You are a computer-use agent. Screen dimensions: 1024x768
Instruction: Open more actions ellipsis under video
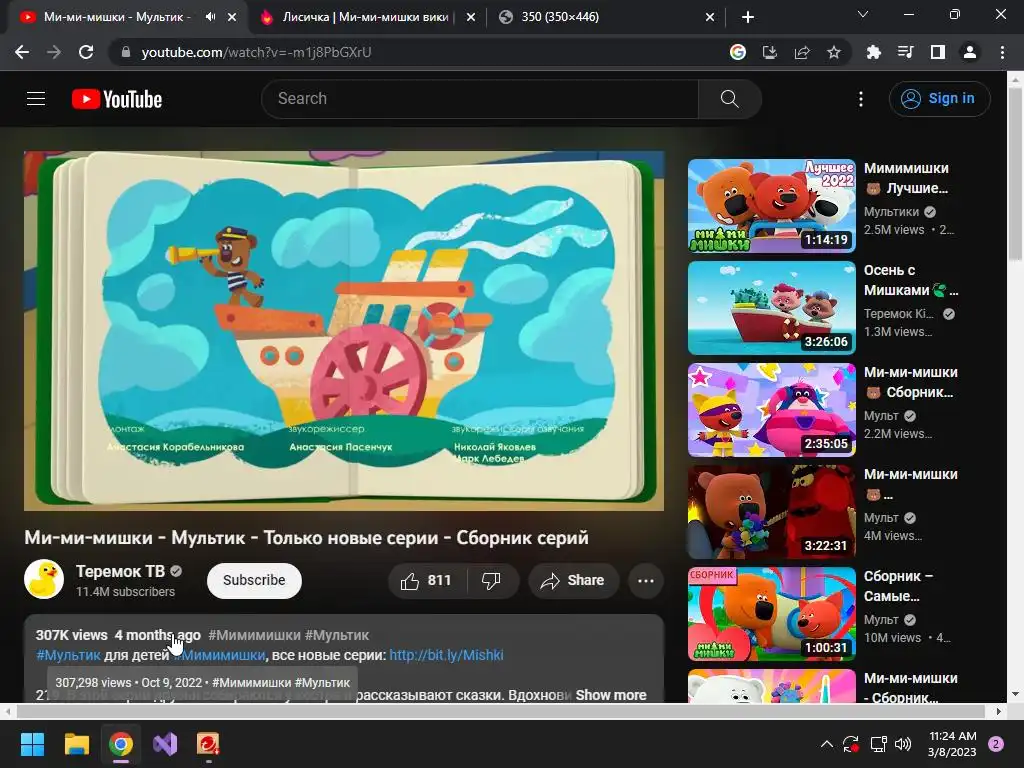tap(646, 581)
